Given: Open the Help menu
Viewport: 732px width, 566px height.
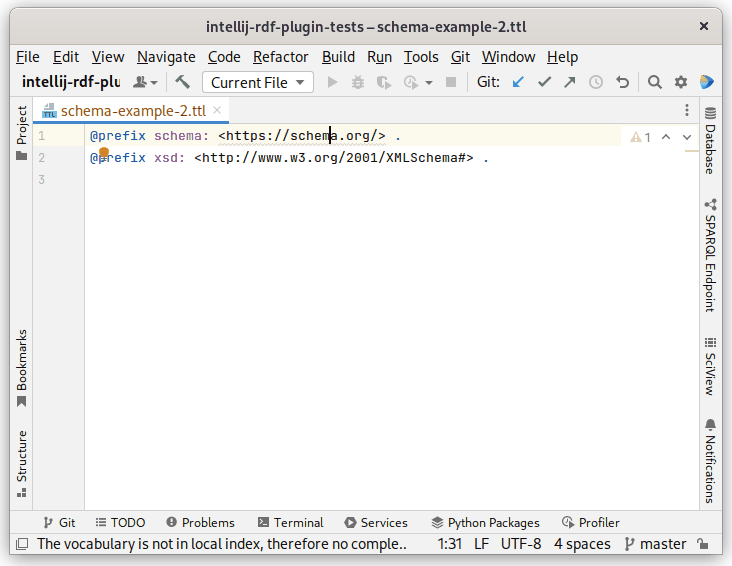Looking at the screenshot, I should pos(563,57).
